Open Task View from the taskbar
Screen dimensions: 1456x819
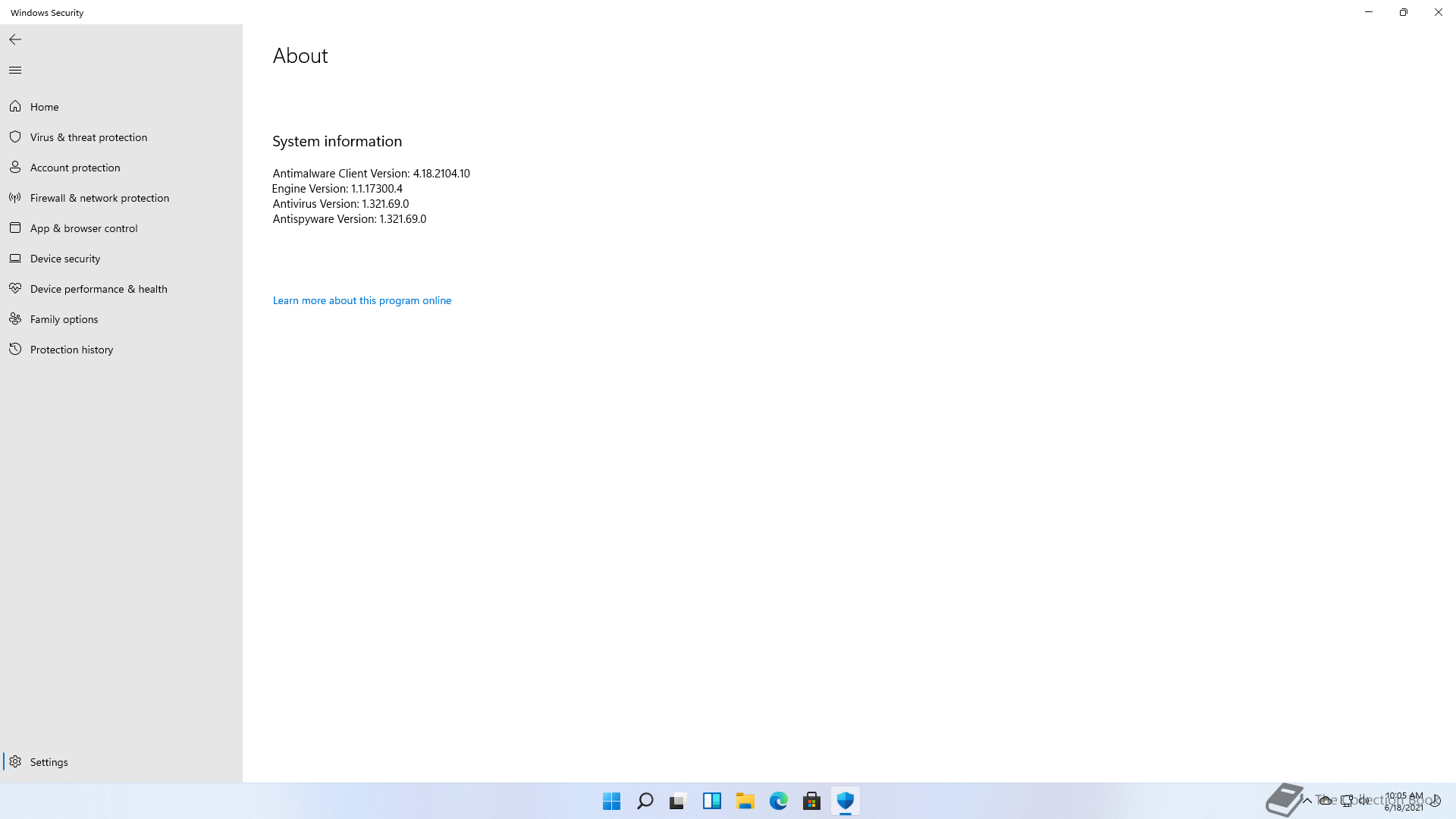(x=679, y=801)
